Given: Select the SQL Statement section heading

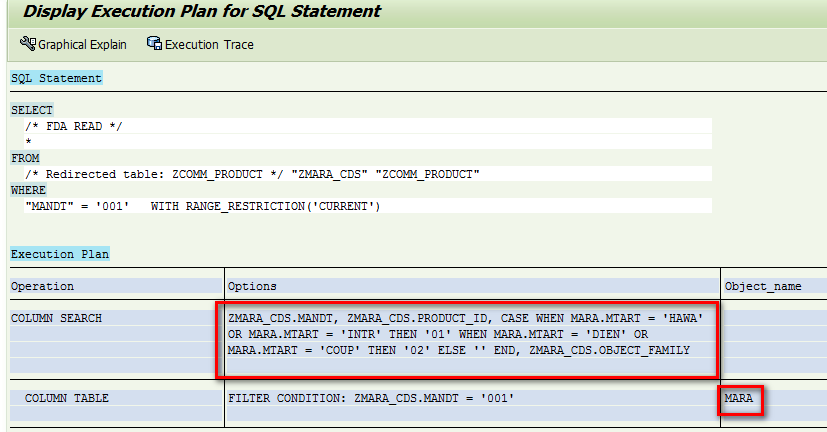Looking at the screenshot, I should click(56, 78).
